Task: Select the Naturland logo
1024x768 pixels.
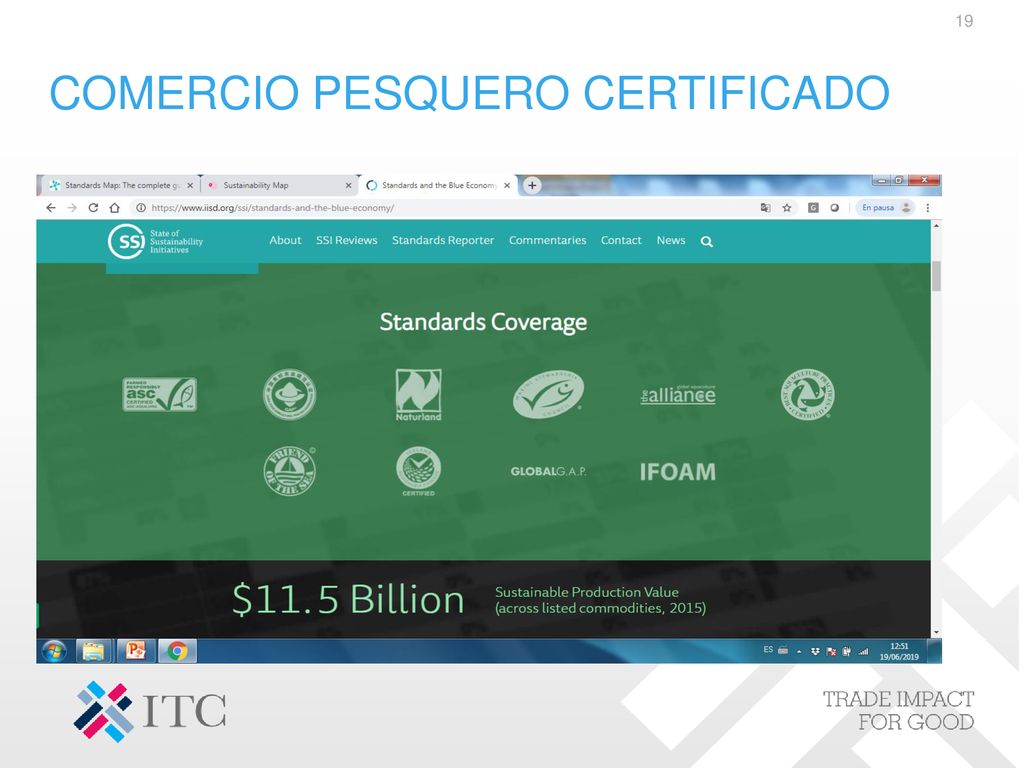Action: (419, 395)
